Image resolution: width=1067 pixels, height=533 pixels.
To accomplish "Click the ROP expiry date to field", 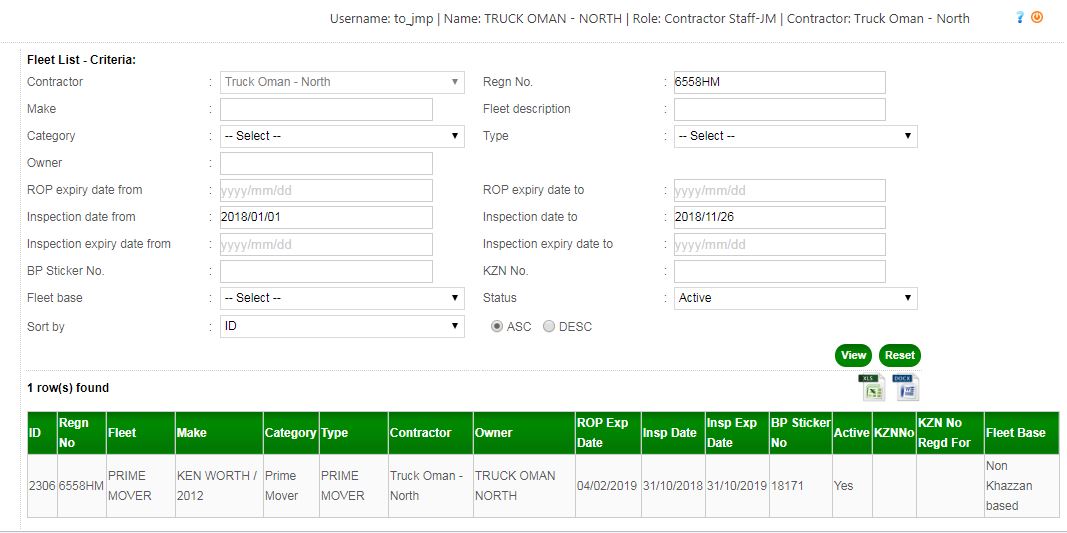I will (x=779, y=190).
